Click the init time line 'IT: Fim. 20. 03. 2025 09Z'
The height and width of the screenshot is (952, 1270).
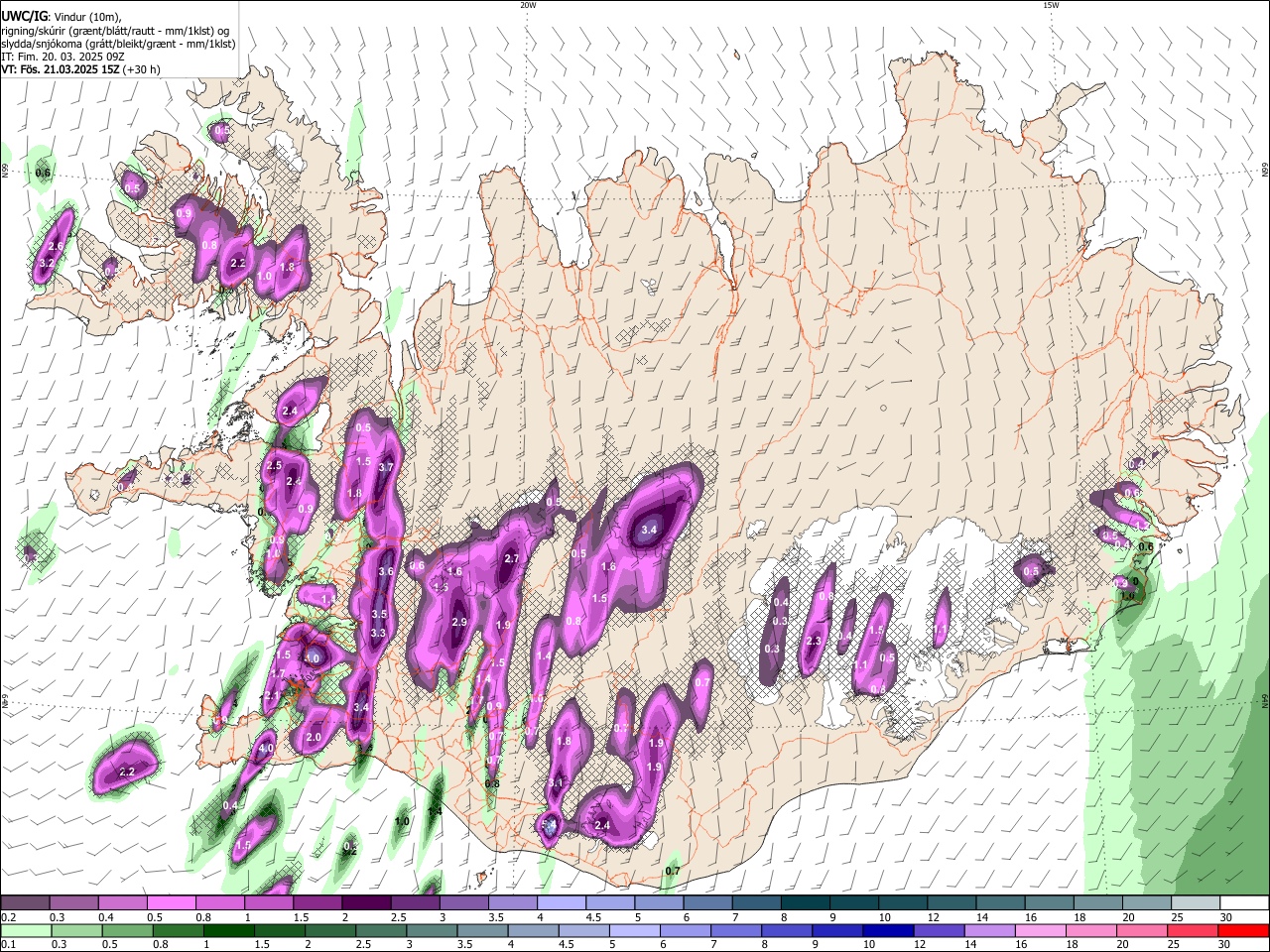[63, 58]
